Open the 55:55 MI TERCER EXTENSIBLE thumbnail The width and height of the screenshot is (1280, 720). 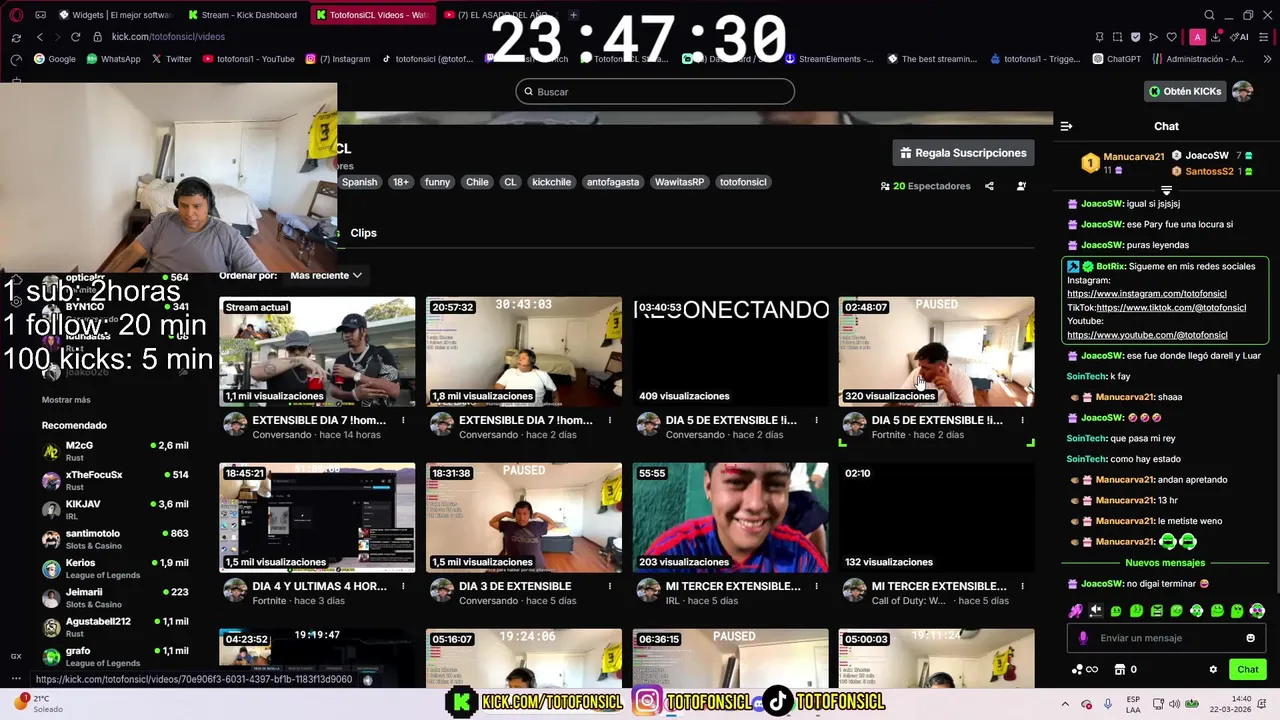(x=730, y=517)
